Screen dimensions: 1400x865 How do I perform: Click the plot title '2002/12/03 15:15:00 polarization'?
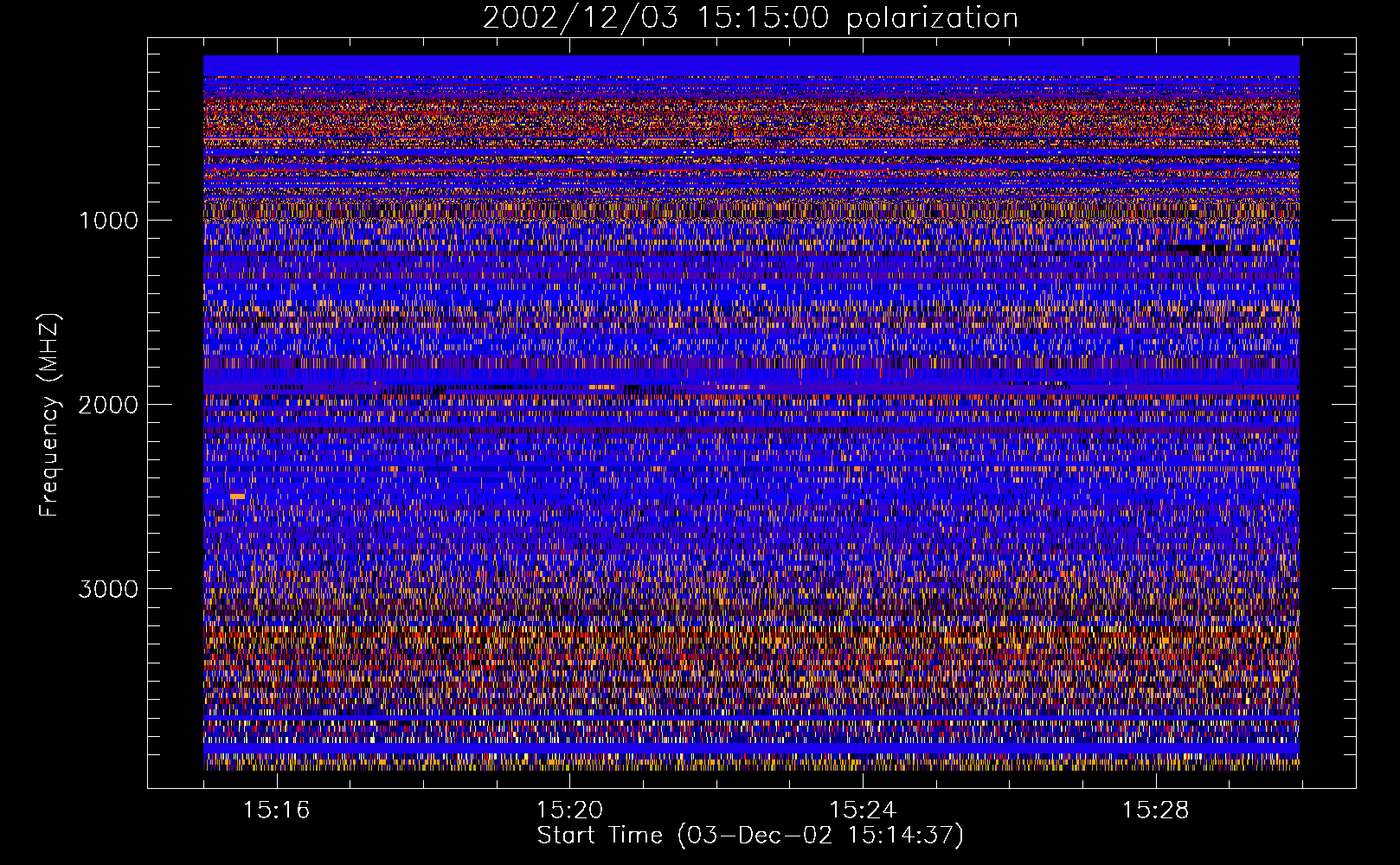(750, 18)
